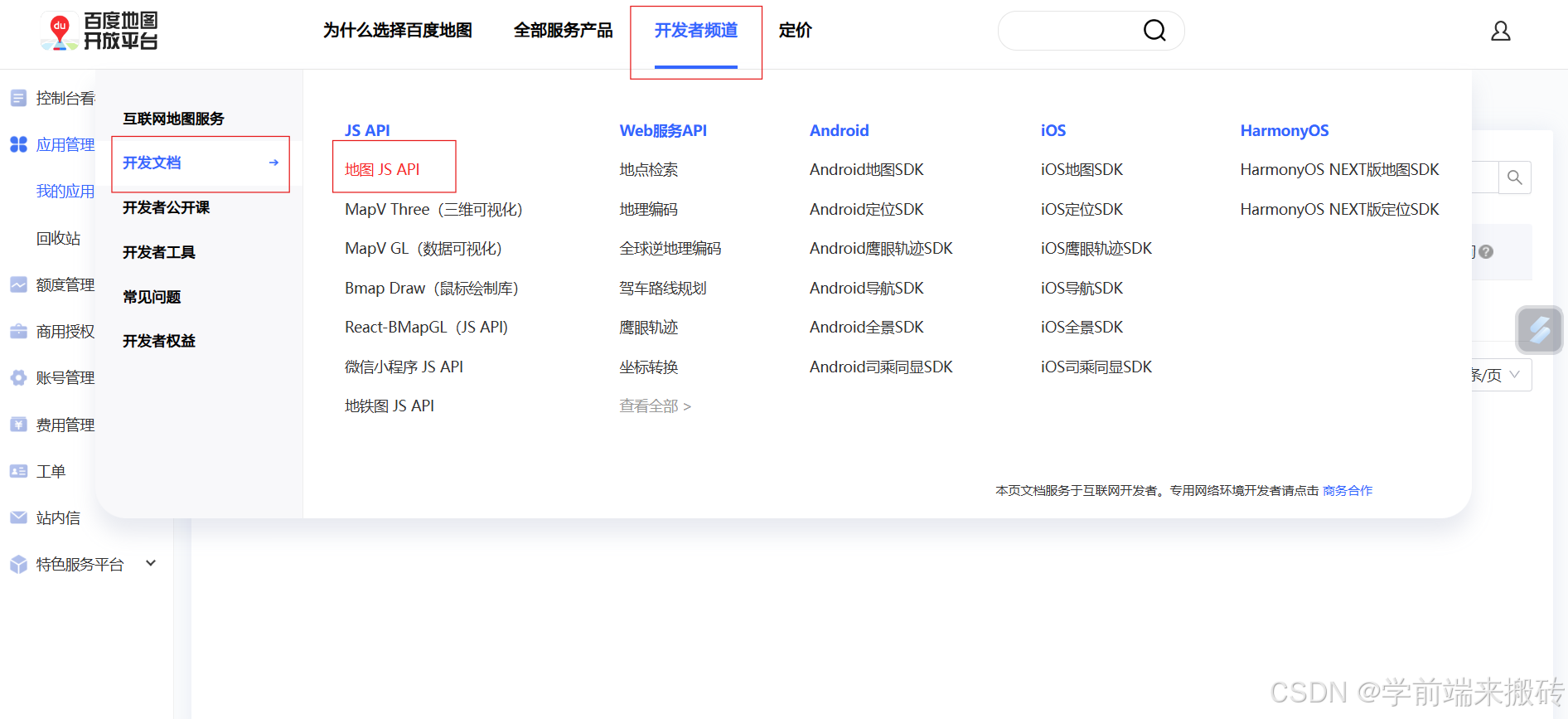
Task: Open 地铁图 JS API link
Action: coord(390,406)
